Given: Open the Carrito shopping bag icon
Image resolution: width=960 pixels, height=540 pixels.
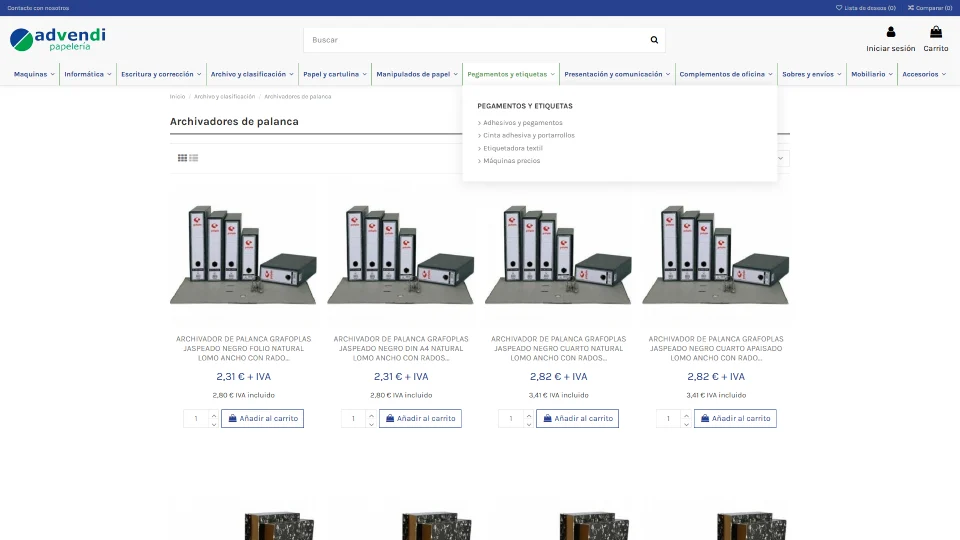Looking at the screenshot, I should point(936,32).
